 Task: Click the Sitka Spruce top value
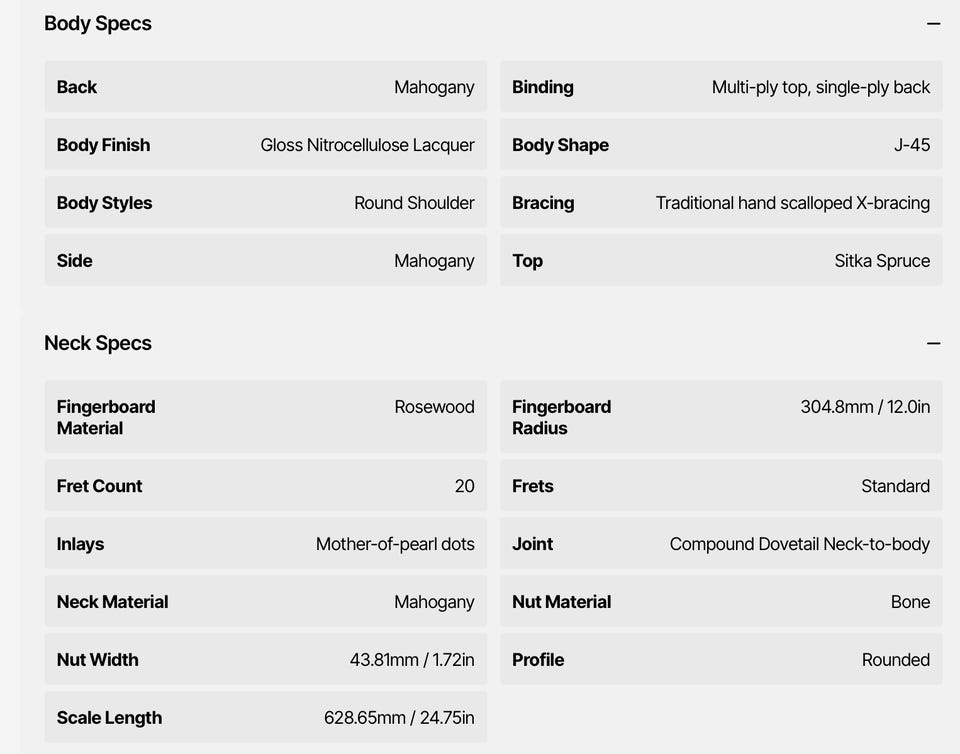click(x=882, y=261)
